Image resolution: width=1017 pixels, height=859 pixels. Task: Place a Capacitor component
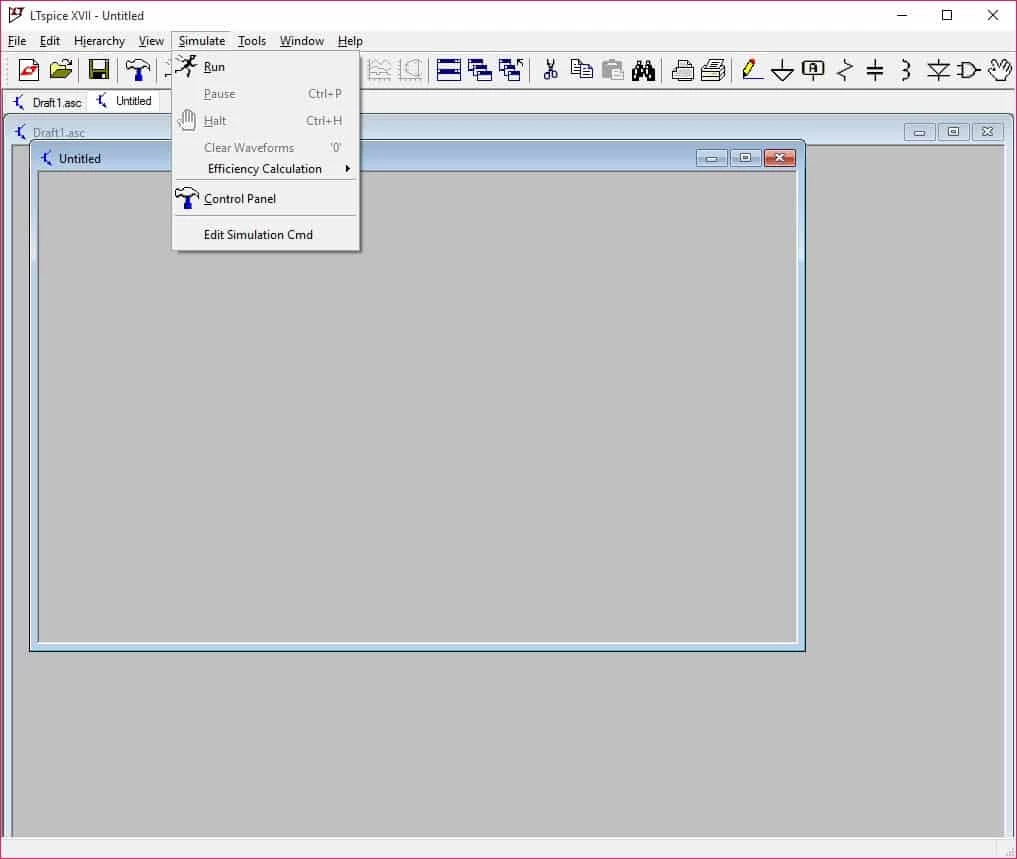point(875,70)
